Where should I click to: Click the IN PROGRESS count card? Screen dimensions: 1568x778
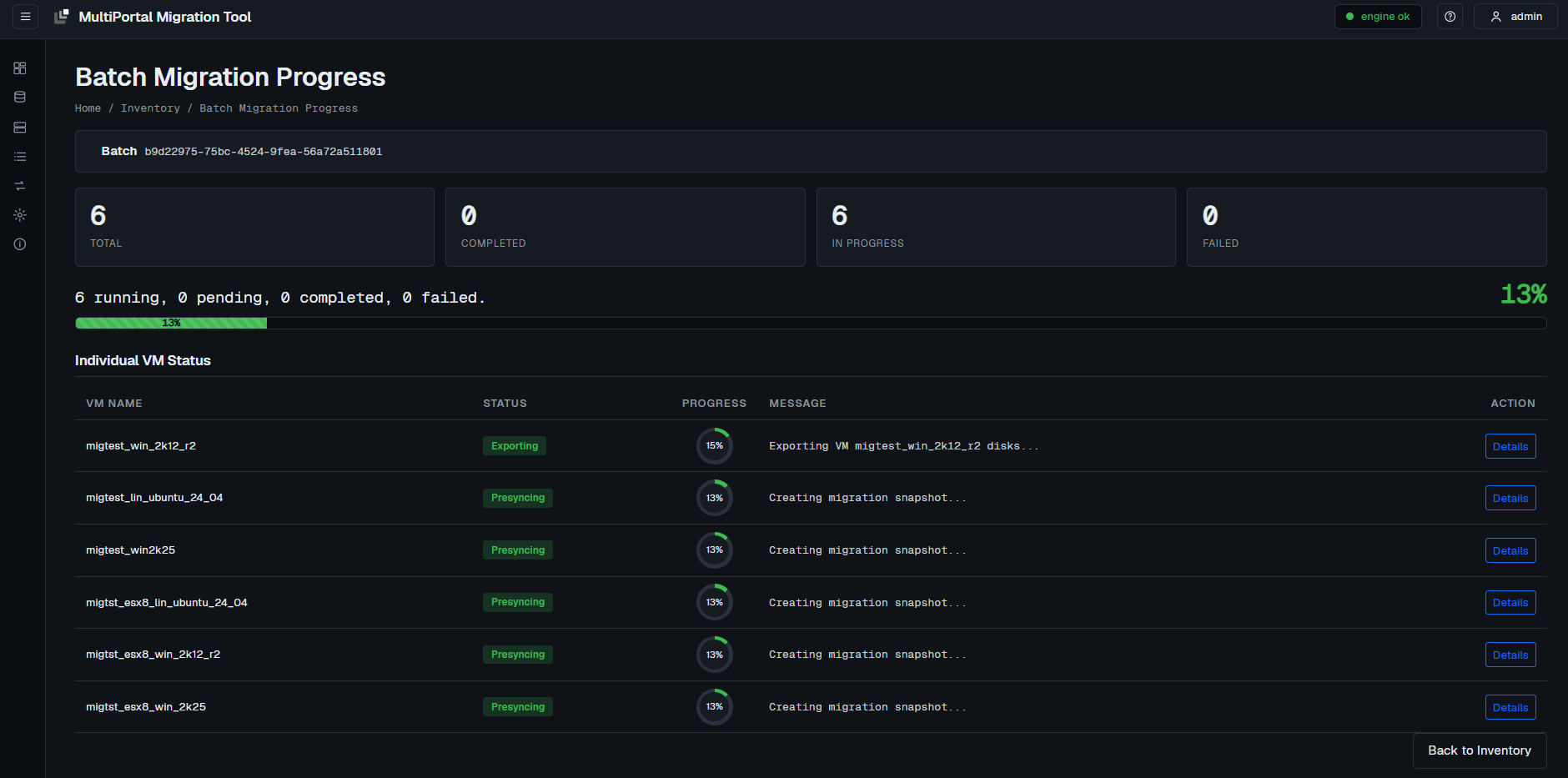tap(996, 227)
